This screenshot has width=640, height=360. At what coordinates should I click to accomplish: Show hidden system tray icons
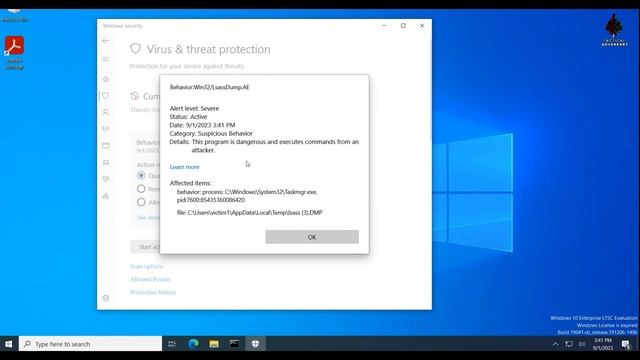[556, 344]
